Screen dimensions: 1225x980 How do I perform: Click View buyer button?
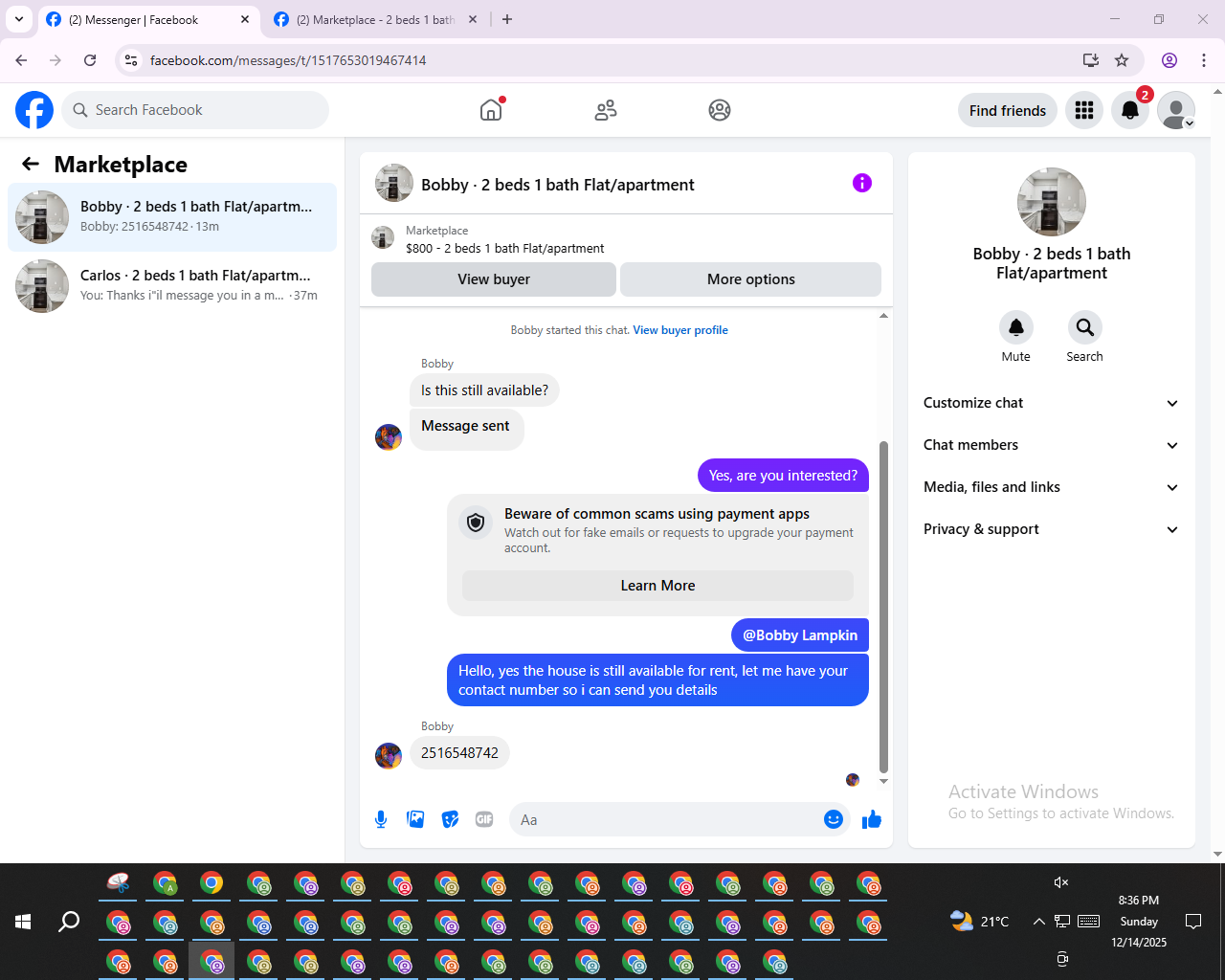(494, 279)
